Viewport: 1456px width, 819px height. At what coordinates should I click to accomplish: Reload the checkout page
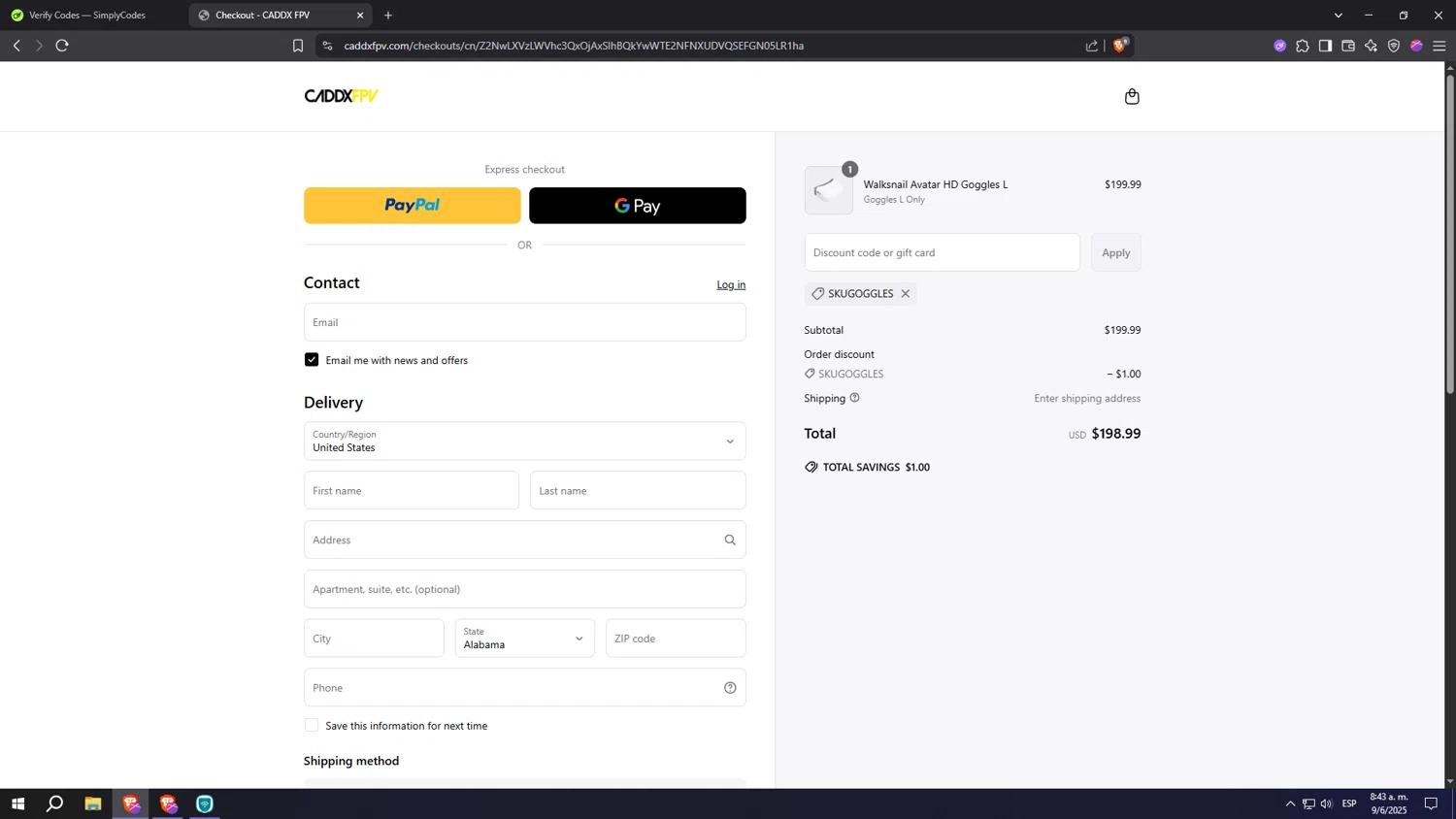coord(62,46)
